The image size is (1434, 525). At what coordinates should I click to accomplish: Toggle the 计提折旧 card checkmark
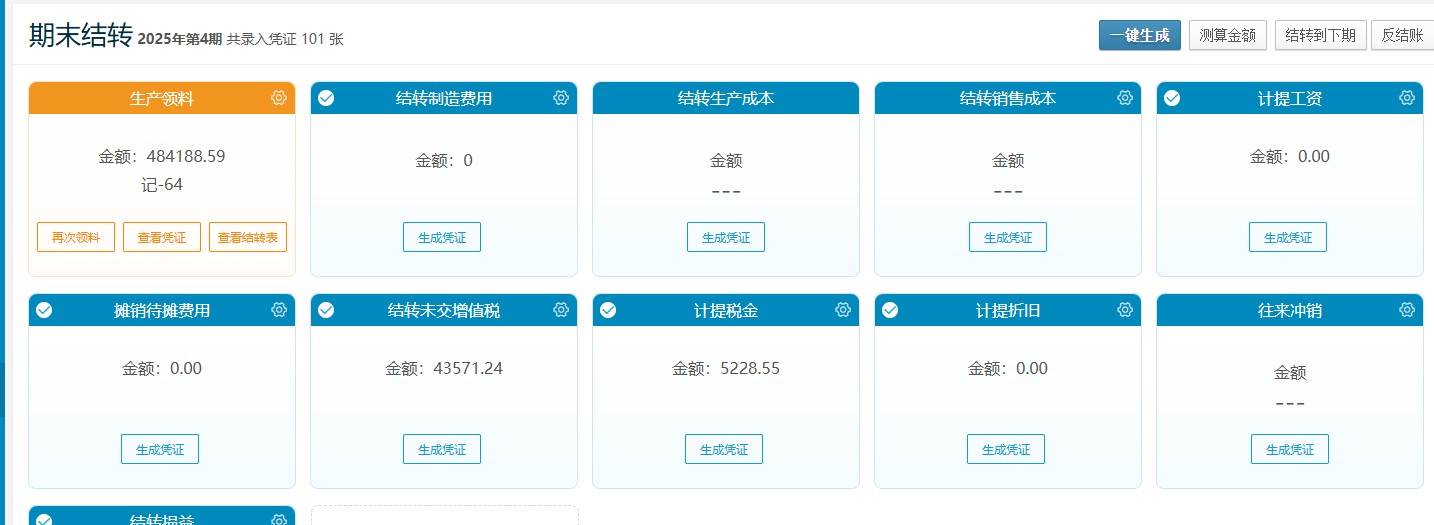890,310
